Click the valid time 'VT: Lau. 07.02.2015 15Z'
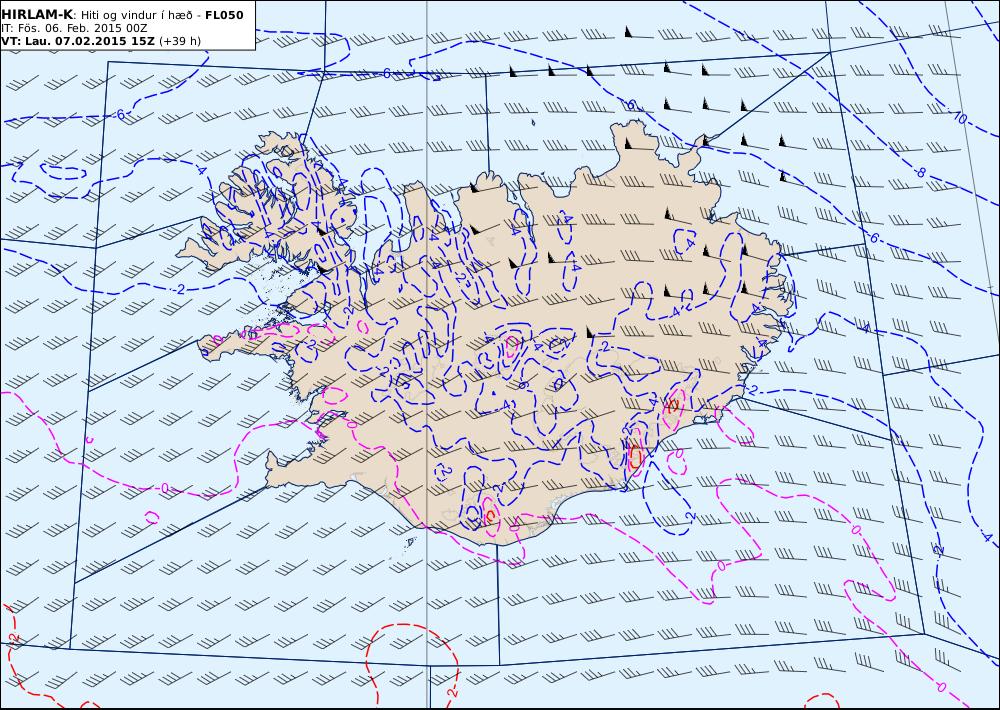 coord(78,41)
